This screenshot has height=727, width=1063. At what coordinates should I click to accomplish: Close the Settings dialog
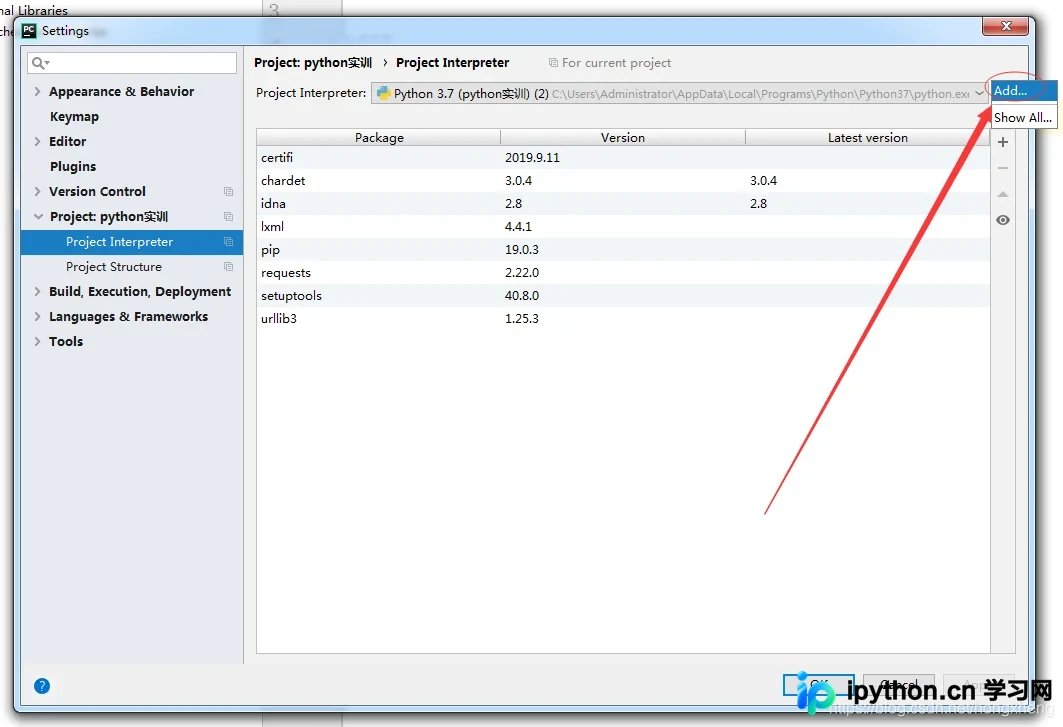pos(1007,26)
